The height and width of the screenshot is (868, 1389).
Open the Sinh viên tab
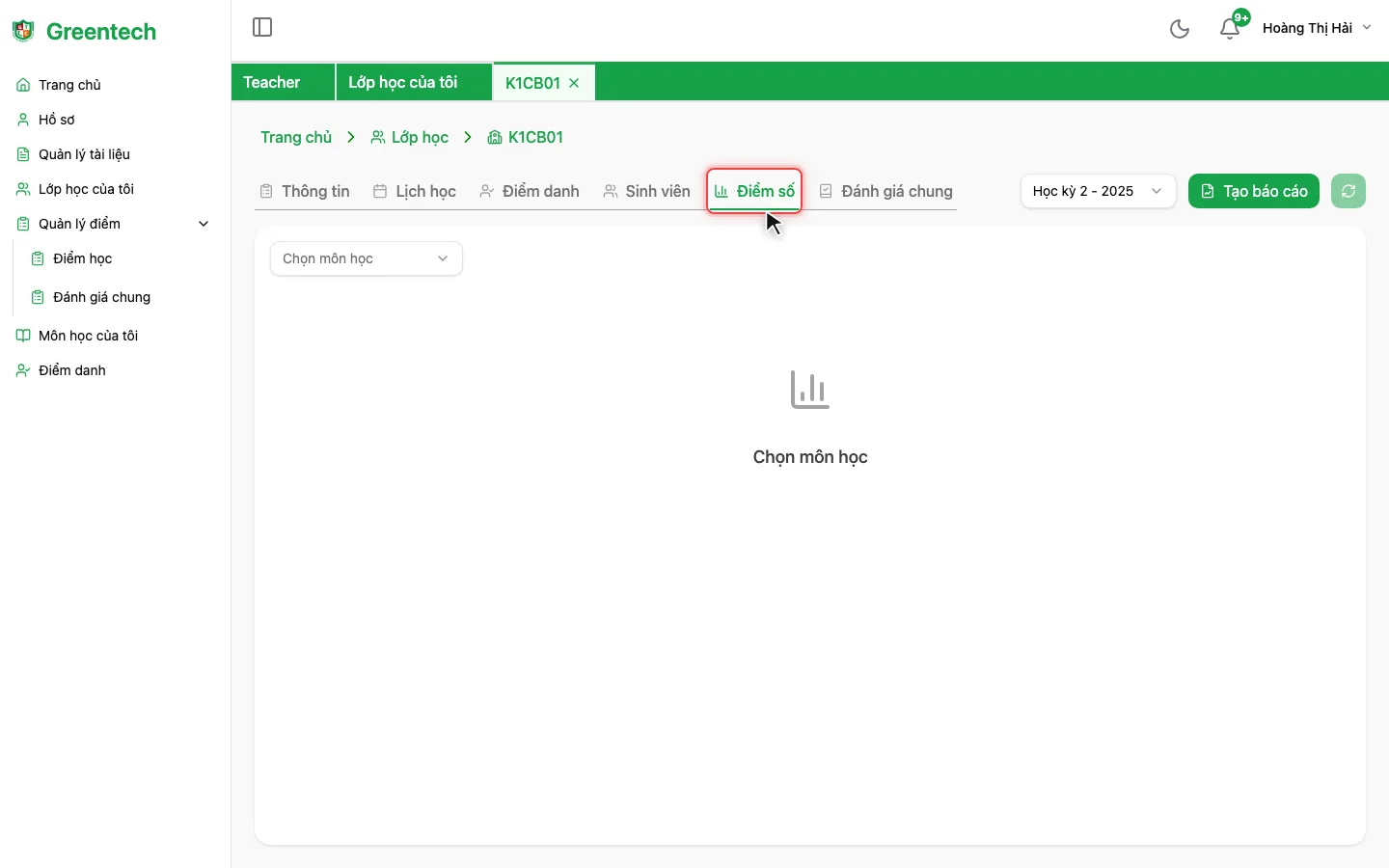click(x=647, y=191)
